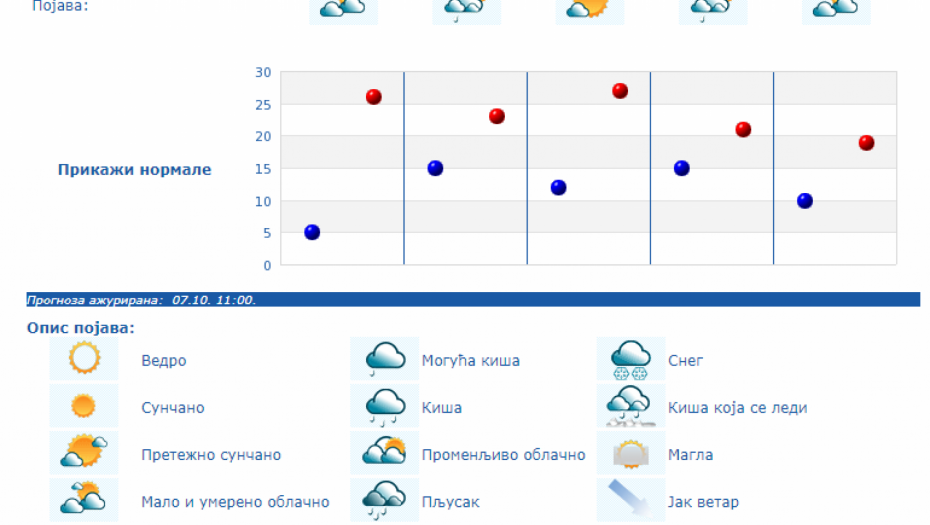Select the Снег snow legend icon
Image resolution: width=930 pixels, height=525 pixels.
coord(630,358)
